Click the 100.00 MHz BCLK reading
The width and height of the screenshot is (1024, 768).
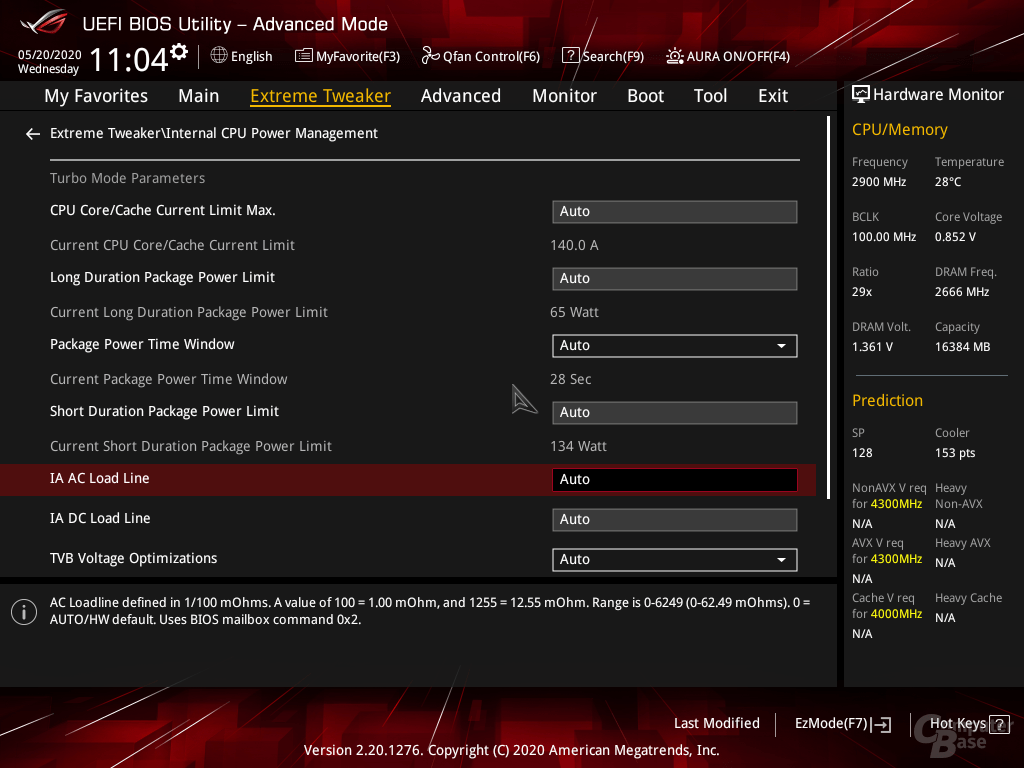884,237
